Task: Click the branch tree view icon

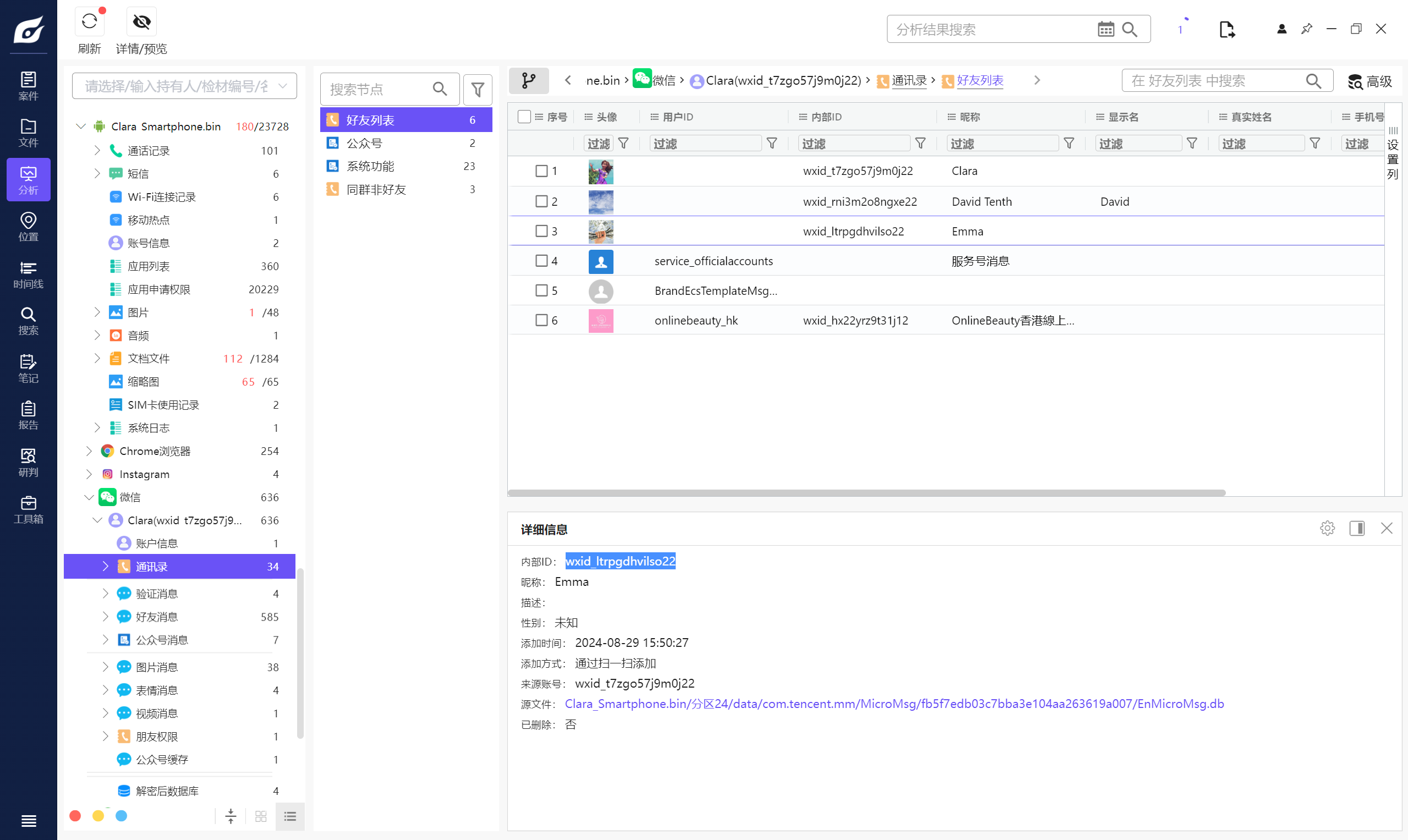Action: pos(528,80)
